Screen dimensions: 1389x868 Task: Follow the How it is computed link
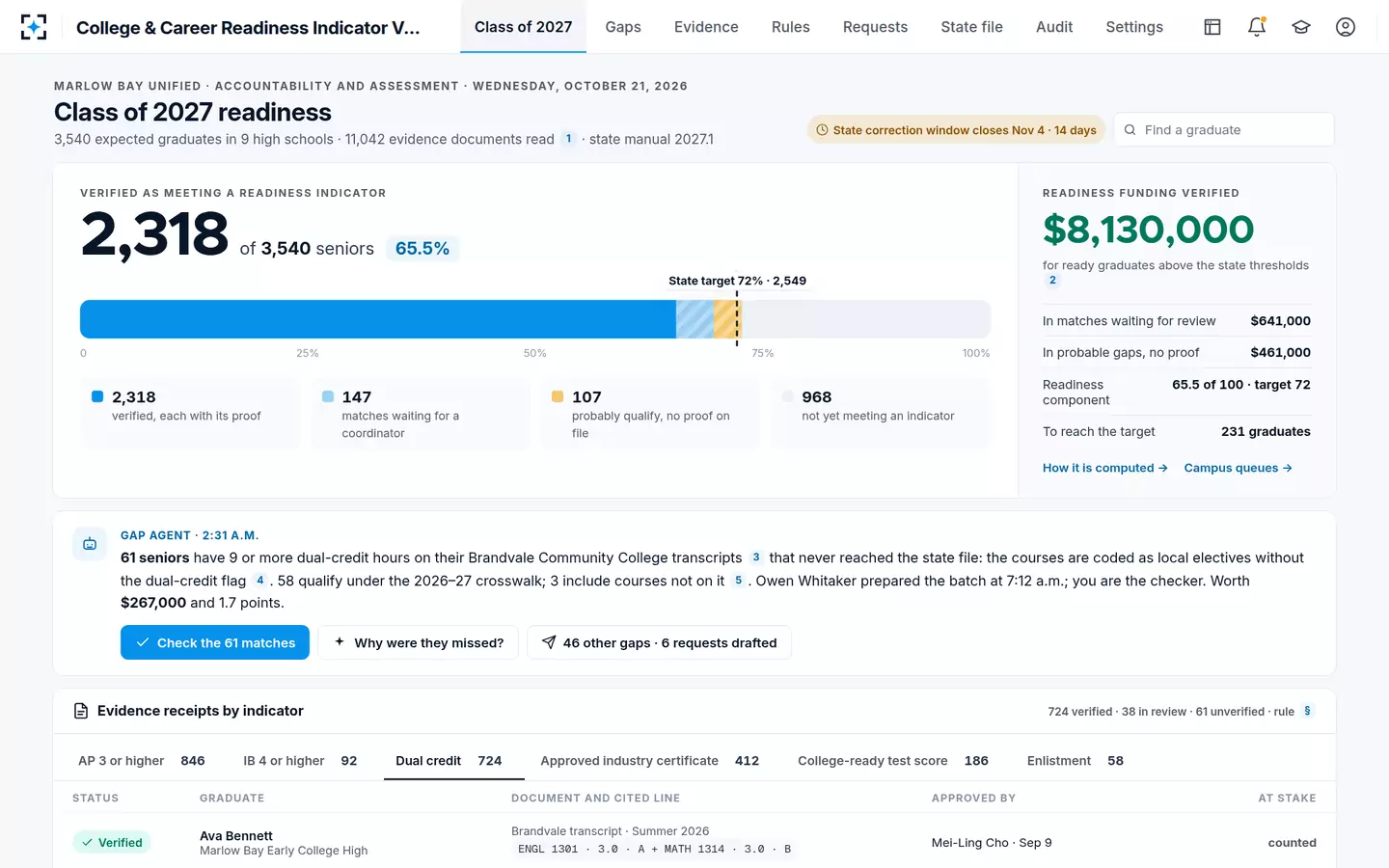(1104, 468)
